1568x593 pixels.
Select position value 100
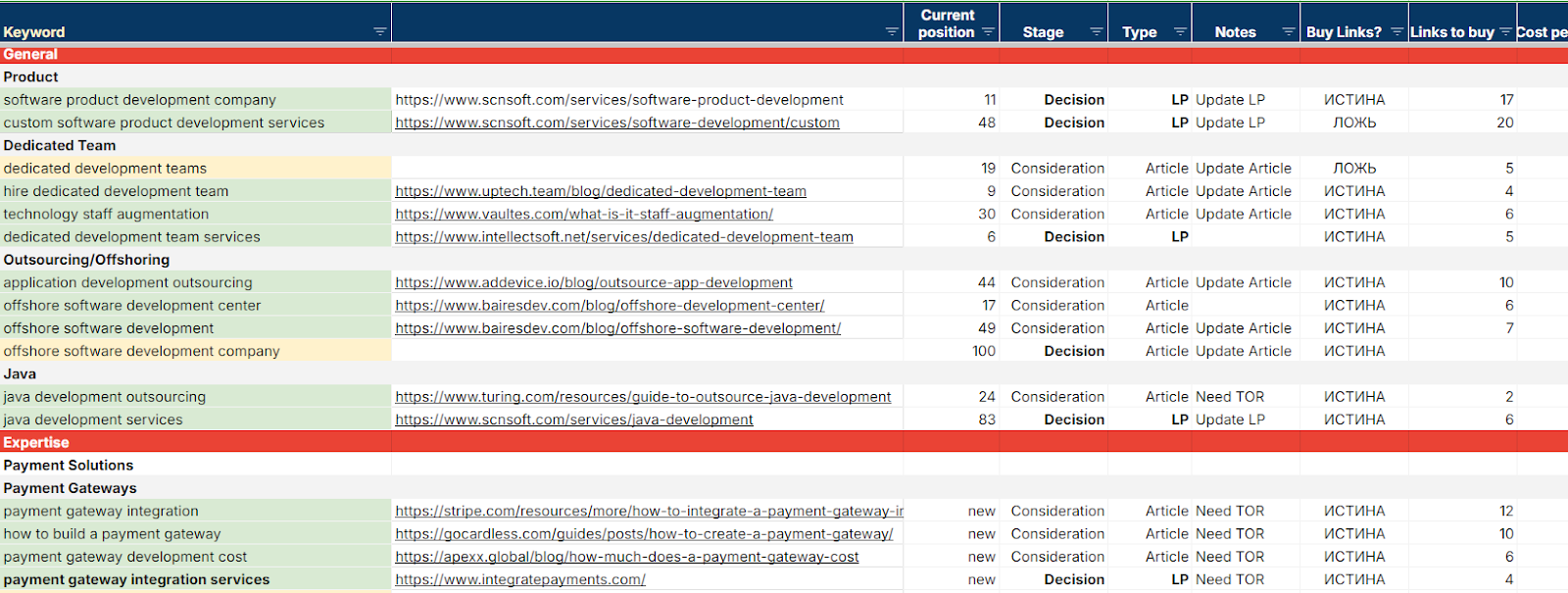tap(984, 351)
